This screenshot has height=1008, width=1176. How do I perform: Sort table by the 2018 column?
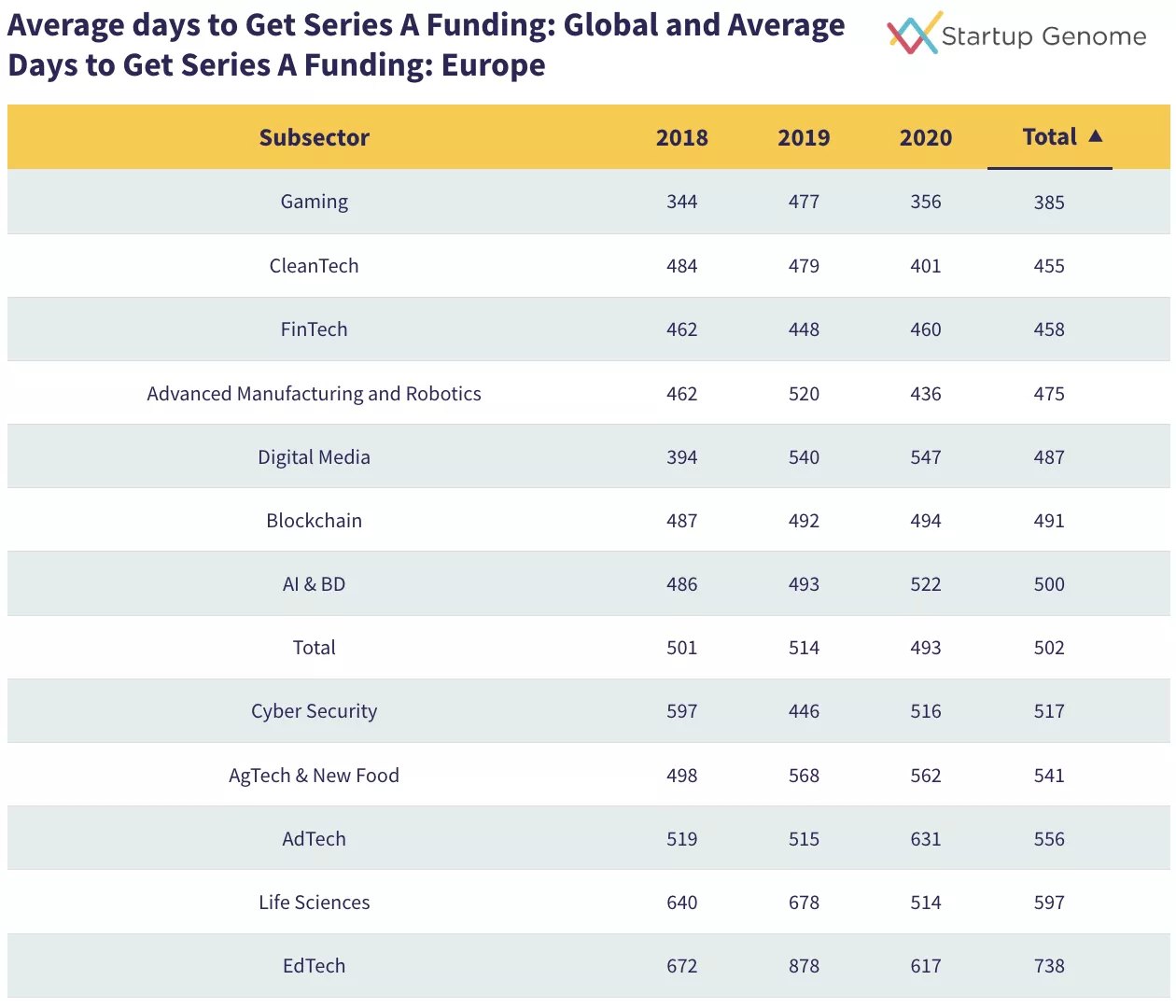pos(681,137)
